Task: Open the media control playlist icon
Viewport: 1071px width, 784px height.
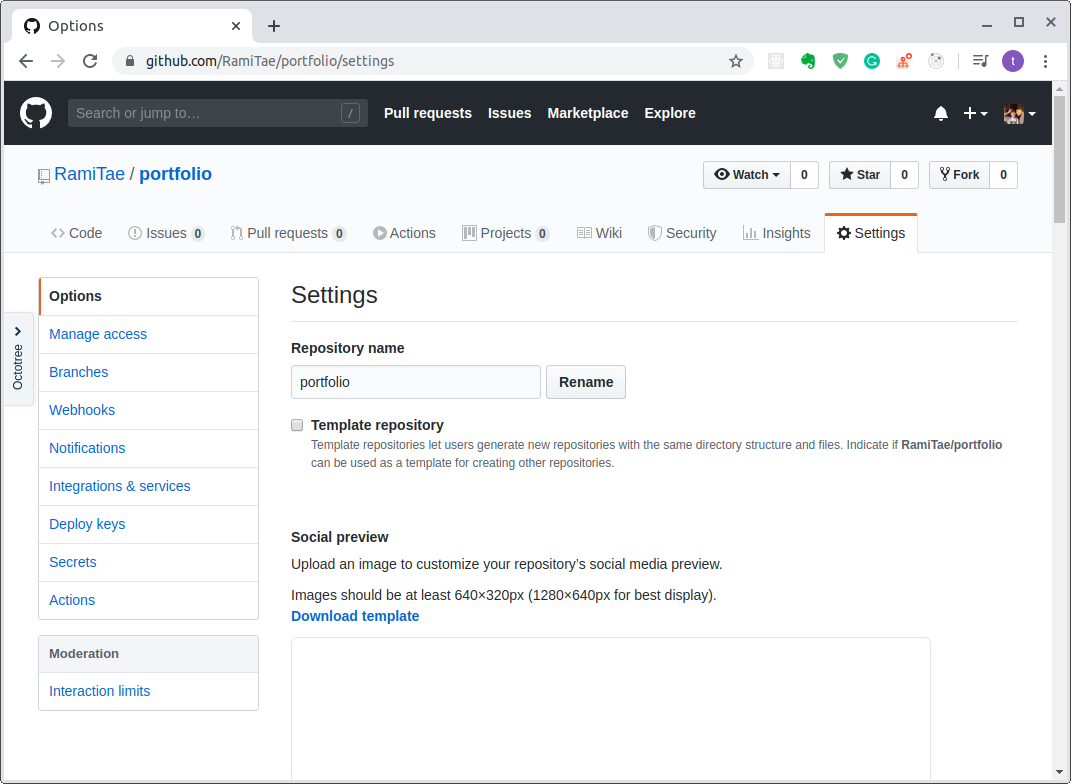Action: (980, 61)
